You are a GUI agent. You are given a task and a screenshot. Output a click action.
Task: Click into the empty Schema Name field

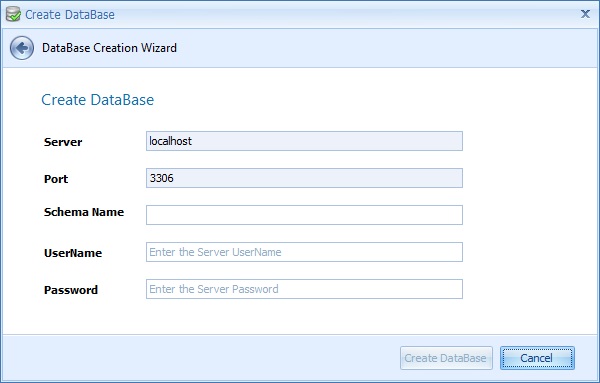pos(304,215)
